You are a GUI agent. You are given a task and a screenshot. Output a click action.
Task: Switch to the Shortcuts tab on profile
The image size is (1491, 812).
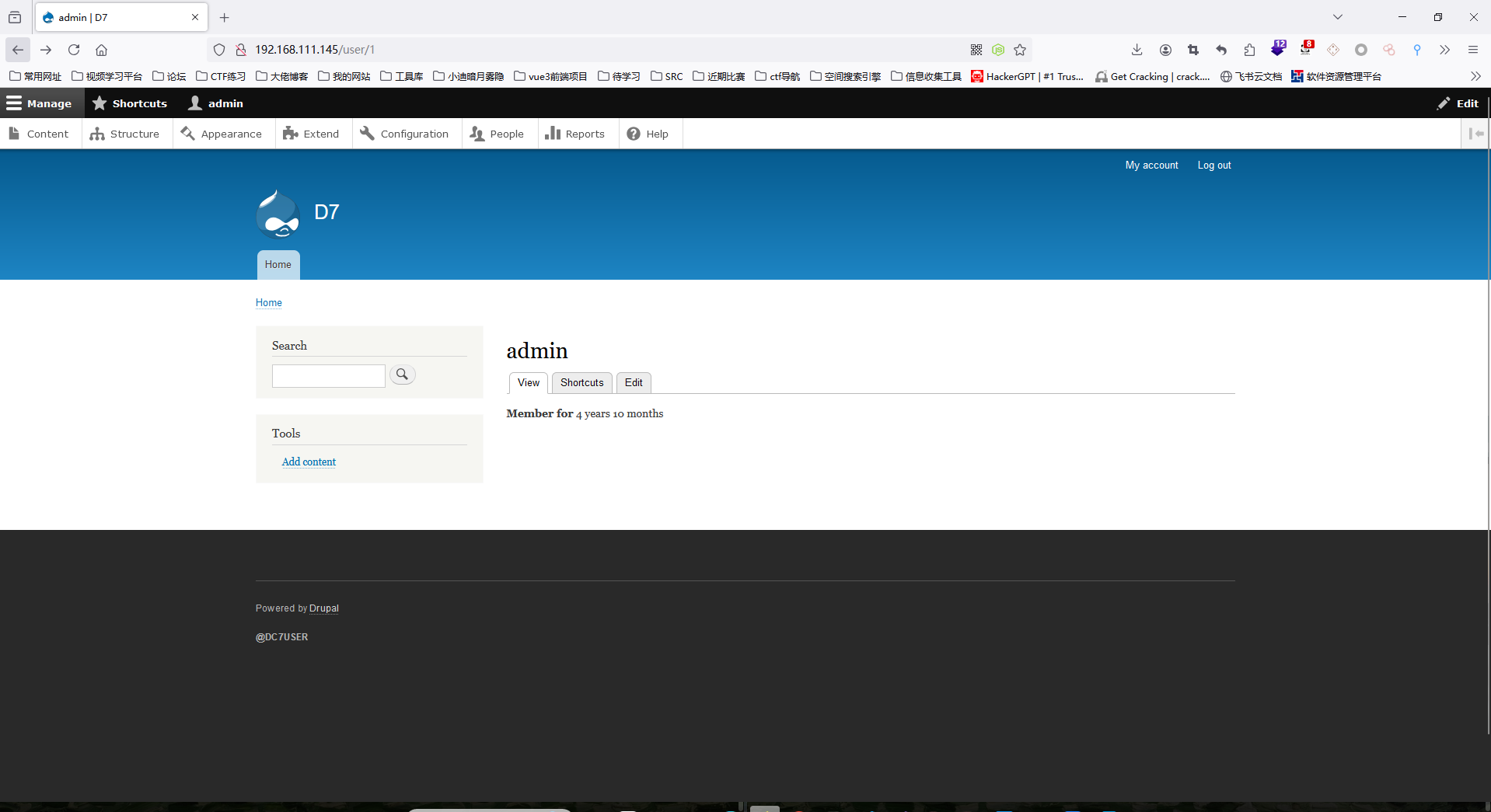click(x=581, y=382)
